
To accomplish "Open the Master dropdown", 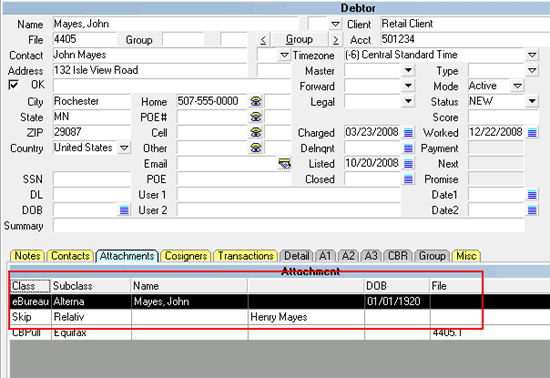I will [408, 70].
